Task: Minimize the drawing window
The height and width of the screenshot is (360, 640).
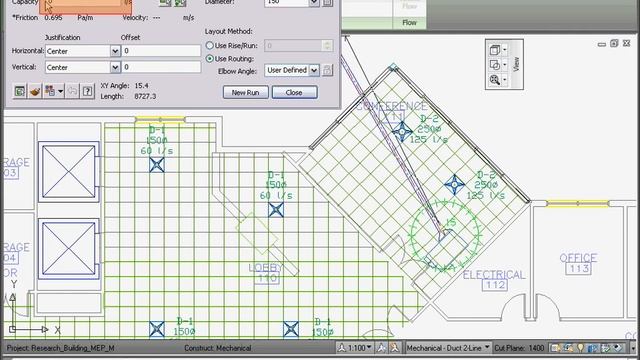Action: pos(601,44)
